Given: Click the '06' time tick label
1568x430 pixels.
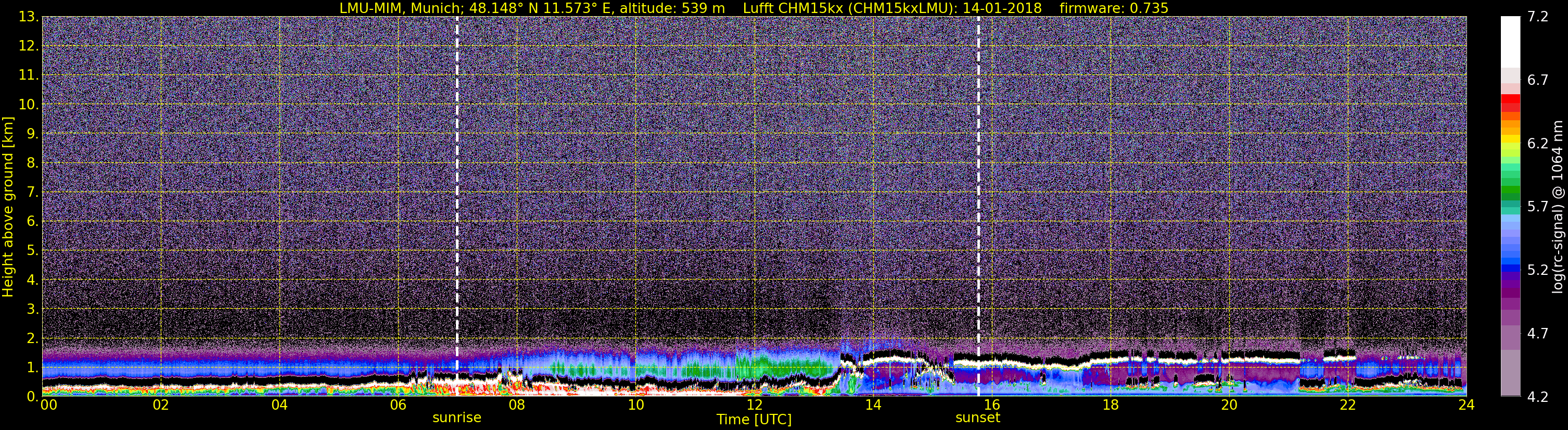Looking at the screenshot, I should tap(398, 405).
